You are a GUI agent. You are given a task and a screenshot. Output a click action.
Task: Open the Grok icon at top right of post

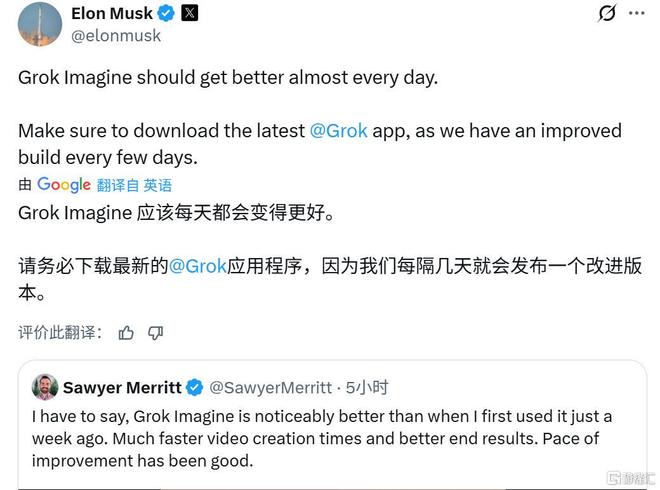[x=607, y=13]
